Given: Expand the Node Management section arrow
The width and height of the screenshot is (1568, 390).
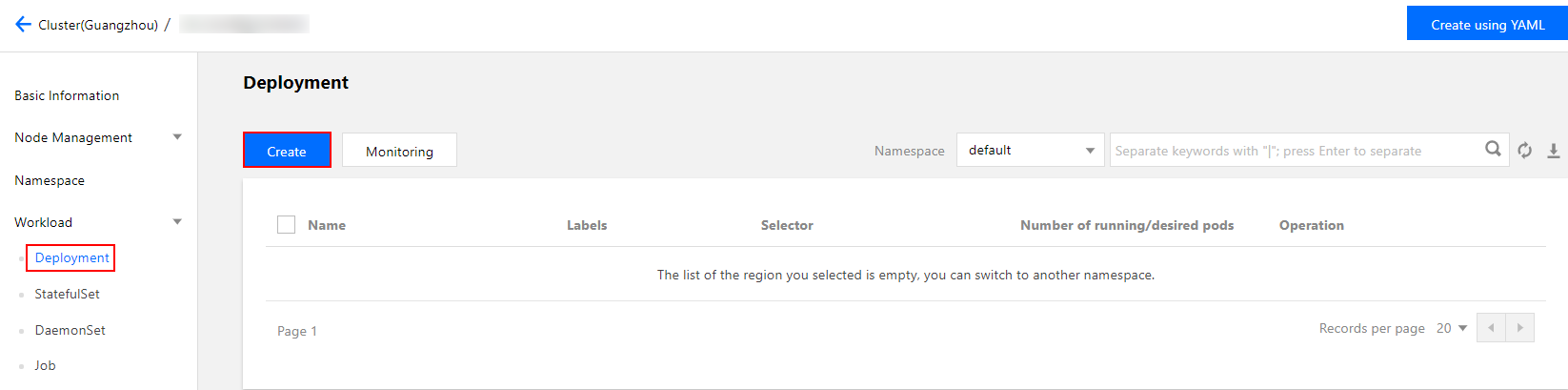Looking at the screenshot, I should click(177, 137).
